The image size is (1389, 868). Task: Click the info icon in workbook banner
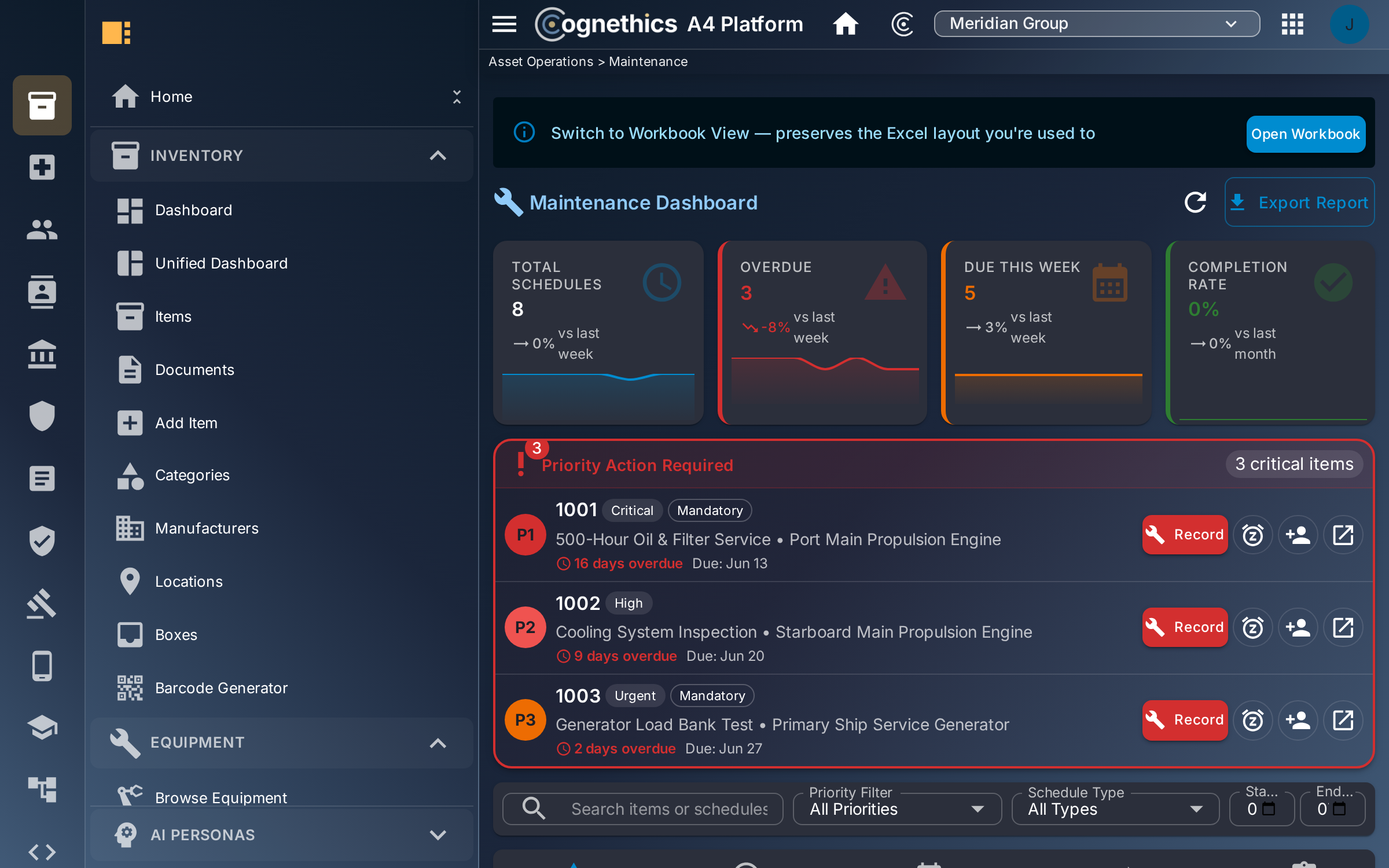click(524, 133)
